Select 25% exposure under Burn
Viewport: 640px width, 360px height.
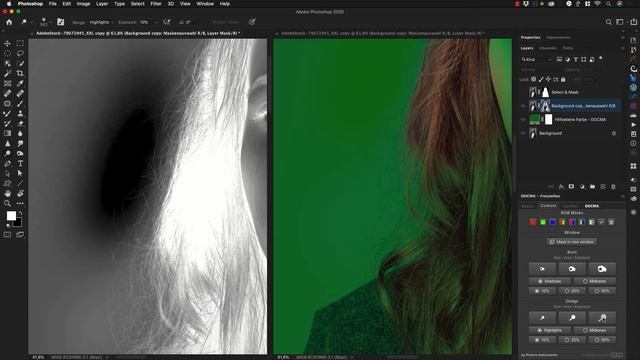click(x=572, y=291)
